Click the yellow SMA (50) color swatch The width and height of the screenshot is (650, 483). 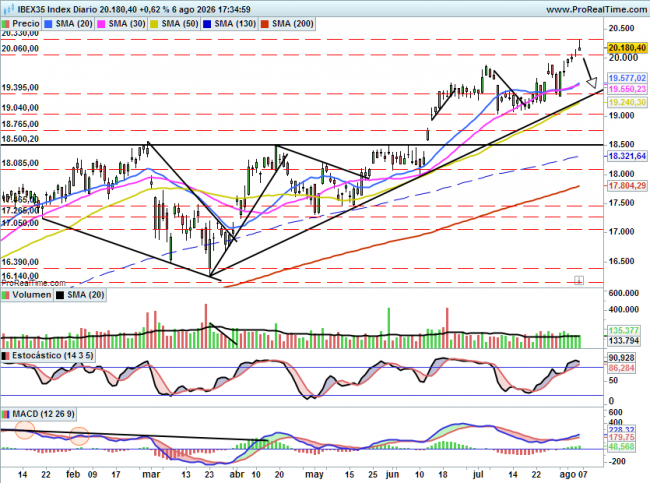pyautogui.click(x=154, y=24)
